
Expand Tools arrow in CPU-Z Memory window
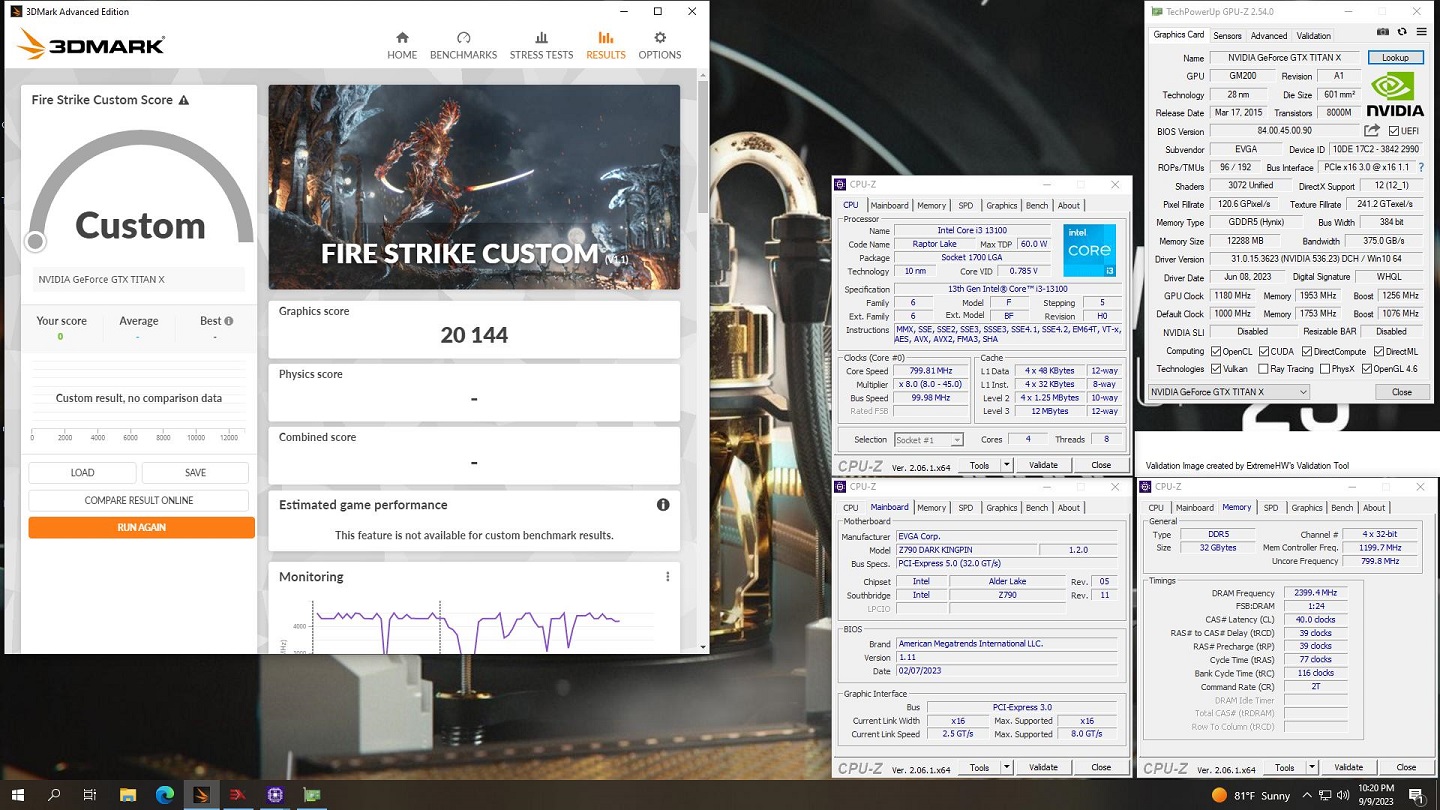point(1311,767)
